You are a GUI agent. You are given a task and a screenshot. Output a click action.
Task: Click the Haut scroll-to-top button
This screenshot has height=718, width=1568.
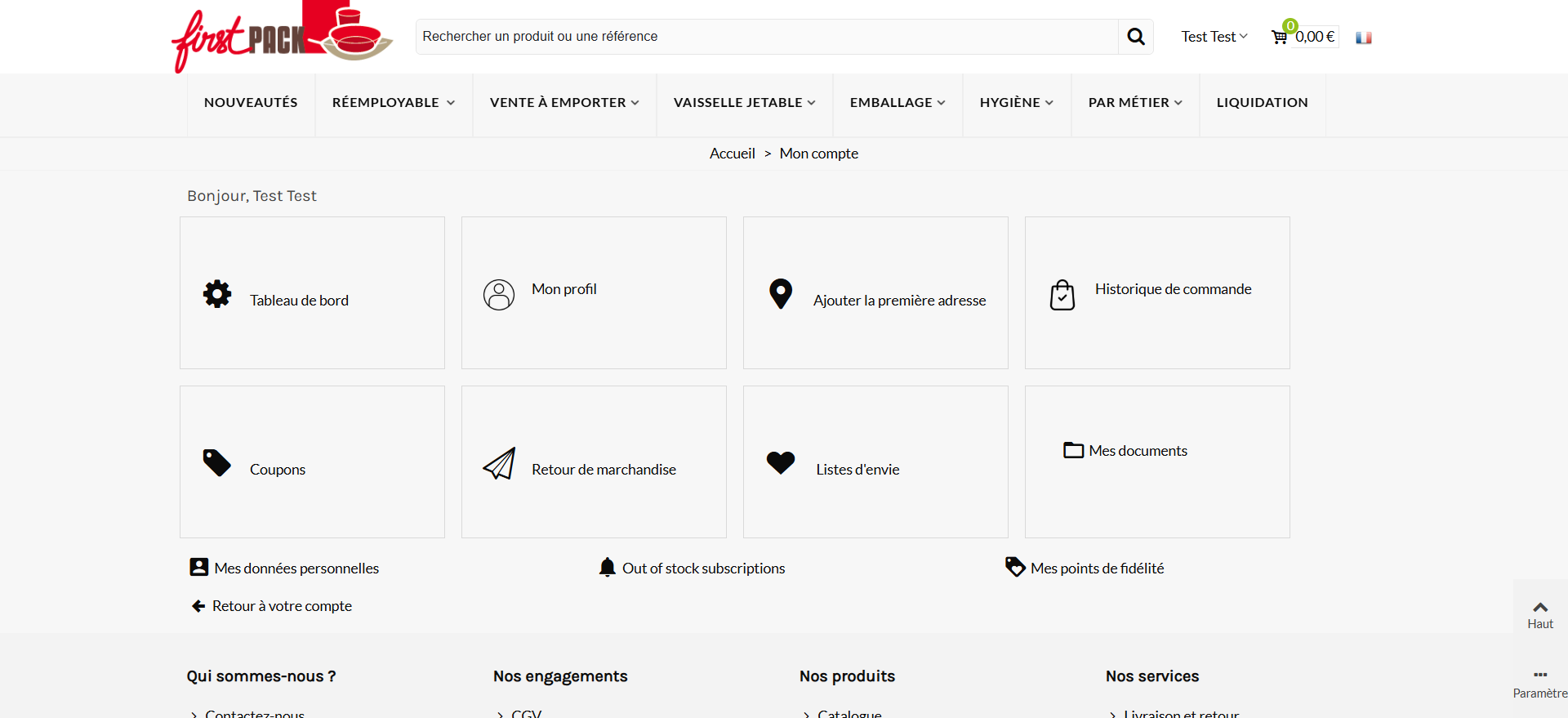(1540, 614)
